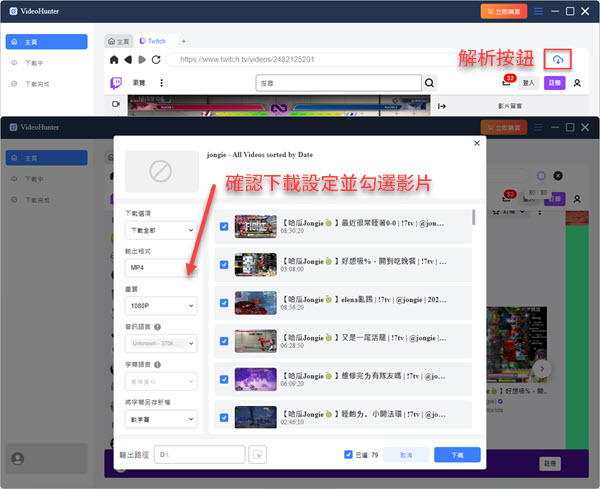The height and width of the screenshot is (489, 600).
Task: Open the Twitch logo home link
Action: click(x=116, y=83)
